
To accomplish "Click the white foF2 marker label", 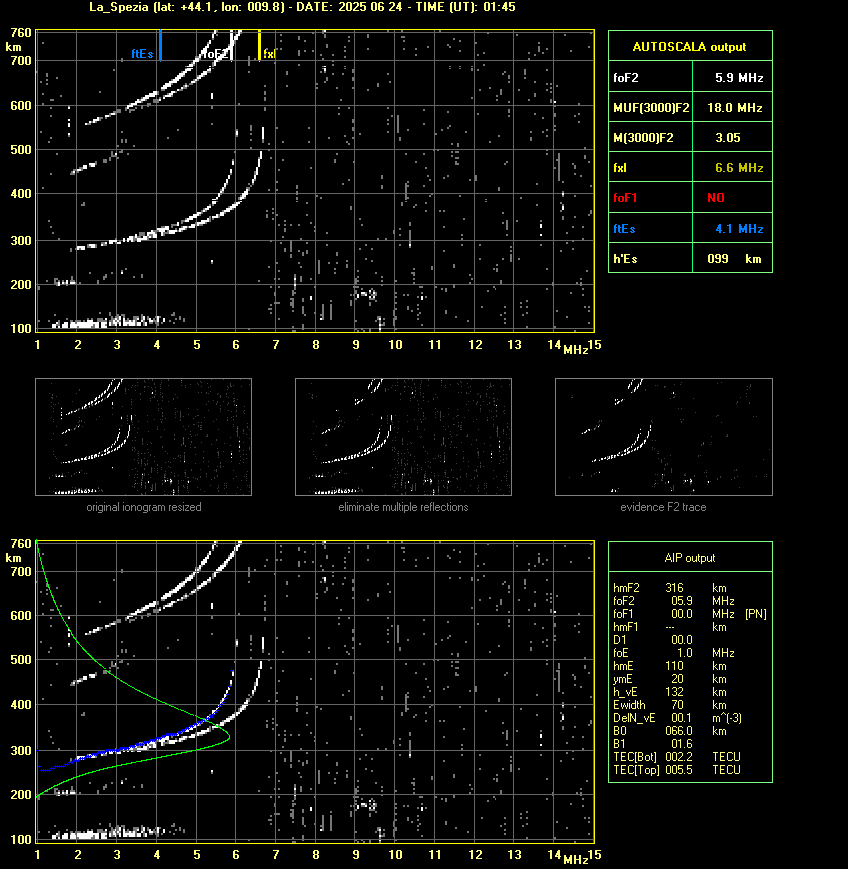I will coord(215,54).
